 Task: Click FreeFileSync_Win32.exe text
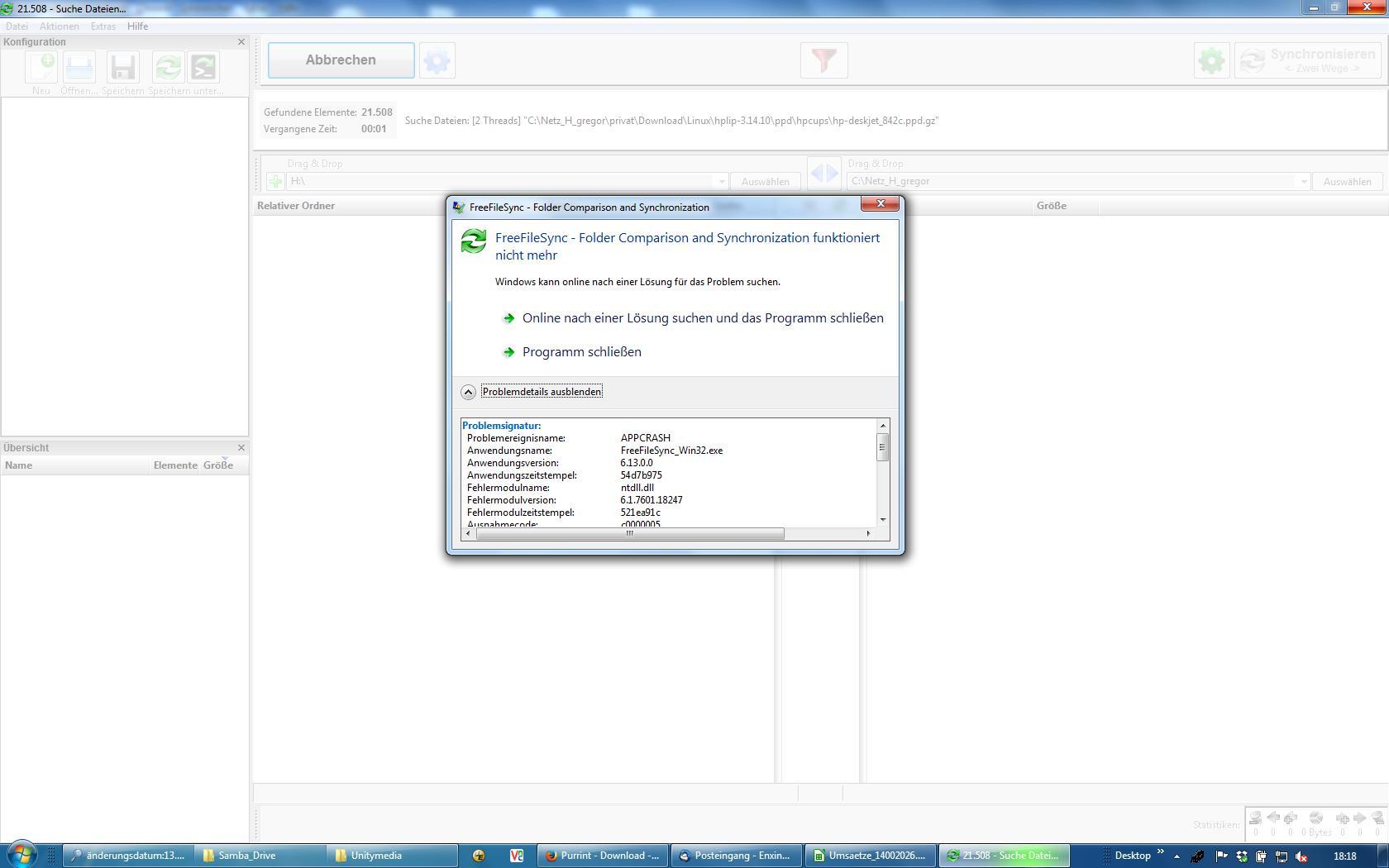point(671,451)
